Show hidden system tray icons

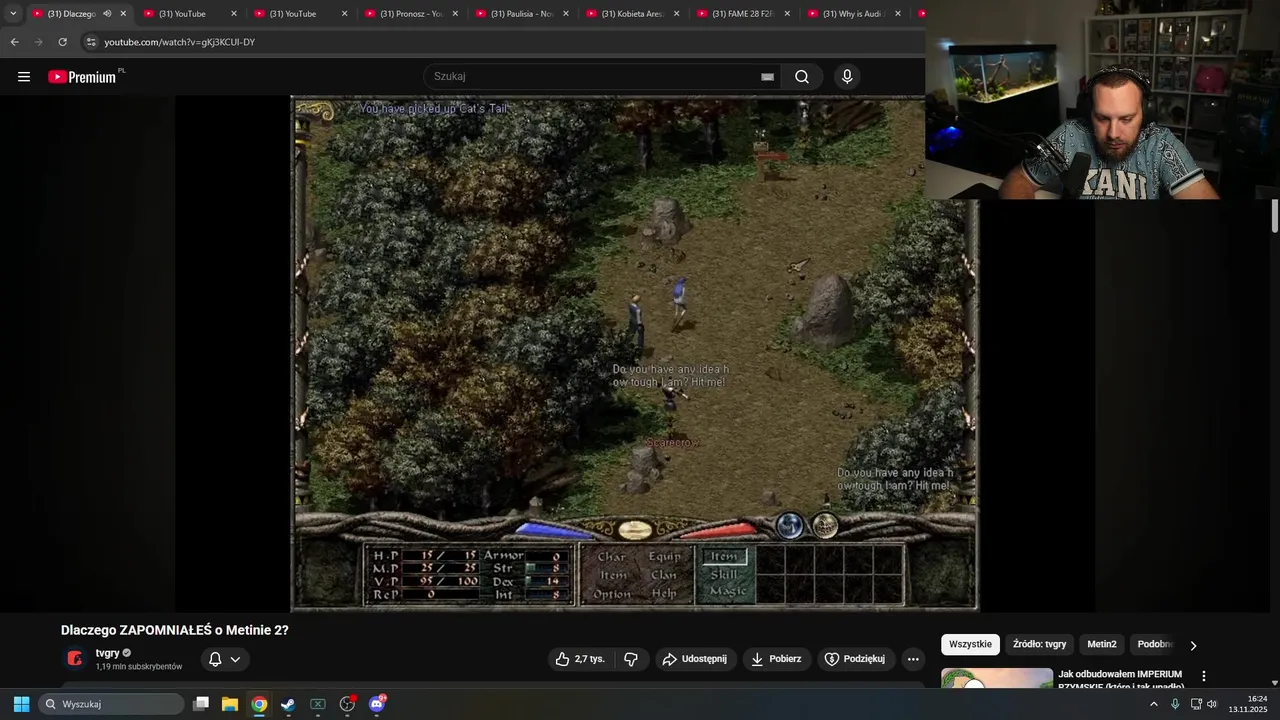(1154, 704)
